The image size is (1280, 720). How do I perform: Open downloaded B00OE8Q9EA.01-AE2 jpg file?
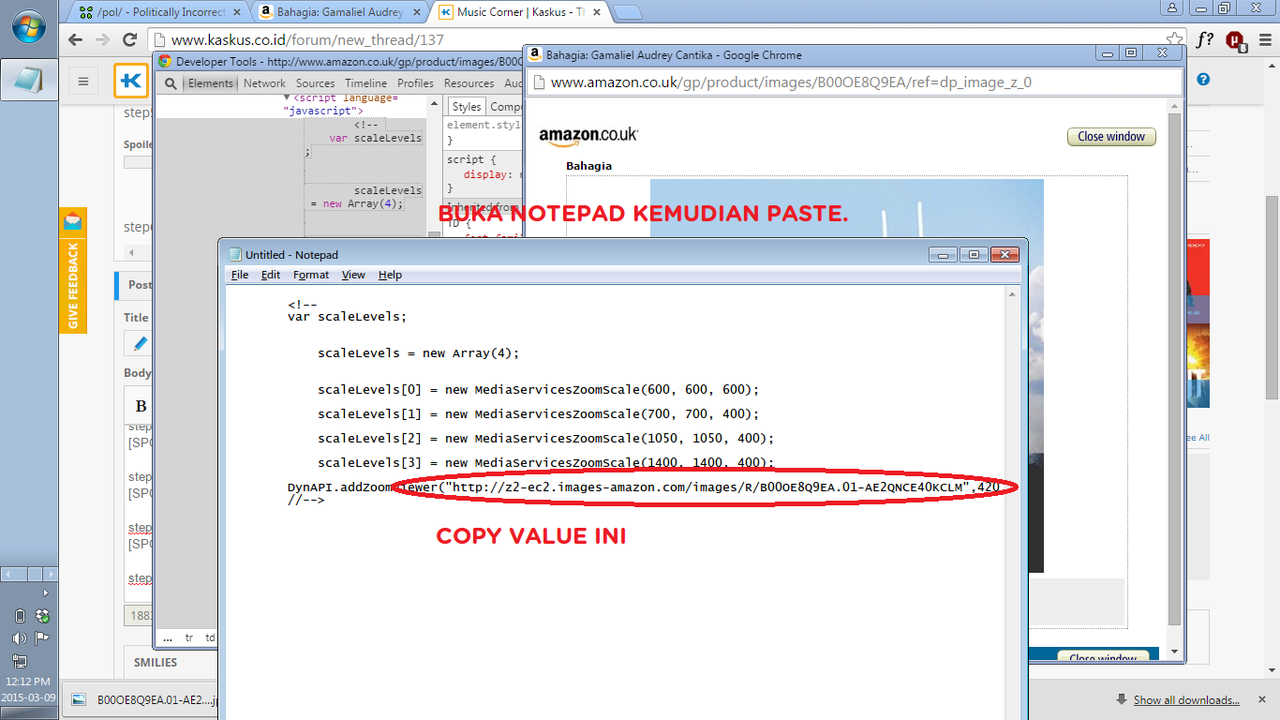pyautogui.click(x=146, y=700)
